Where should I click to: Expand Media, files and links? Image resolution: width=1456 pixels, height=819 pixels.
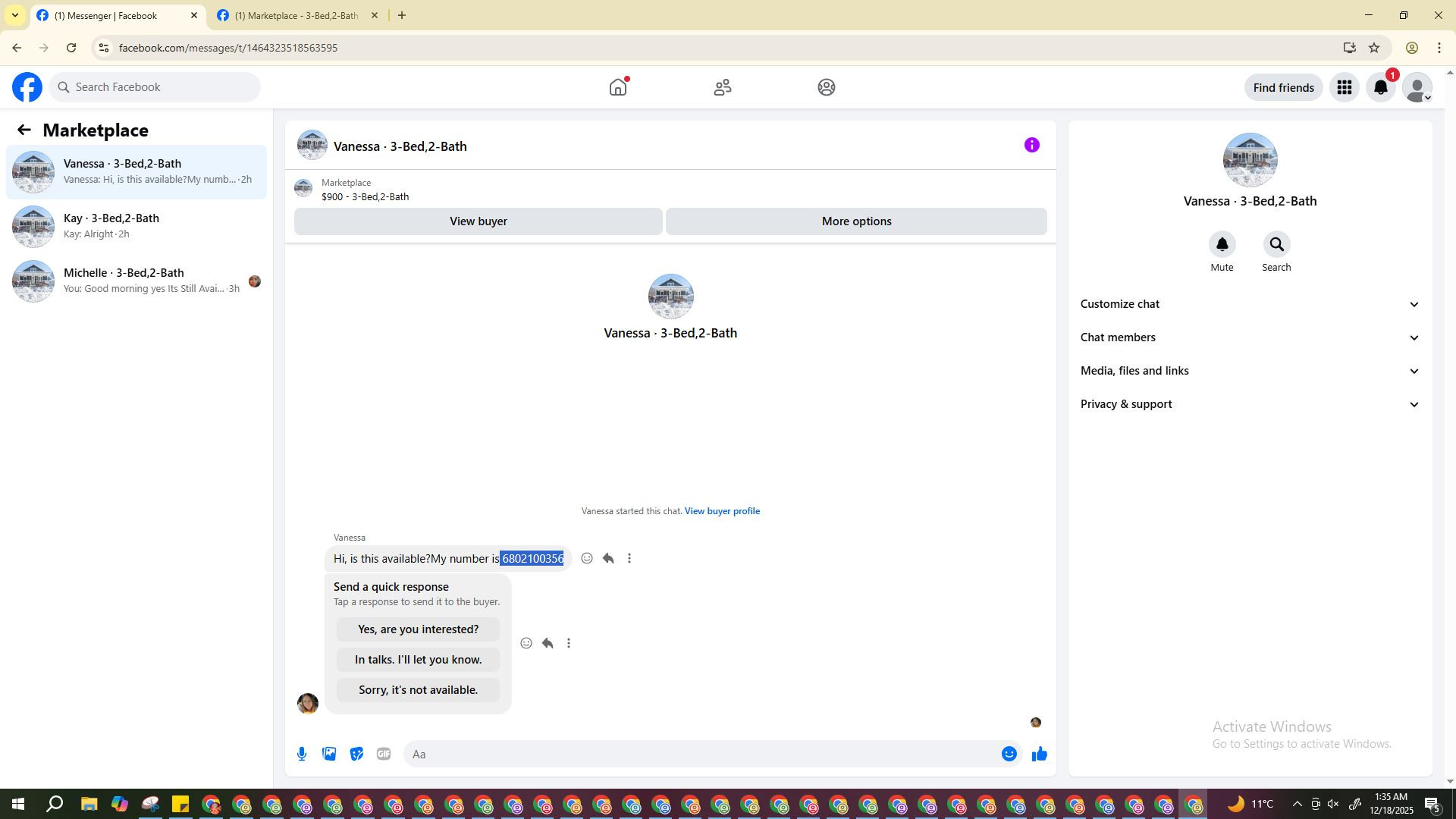(1249, 371)
